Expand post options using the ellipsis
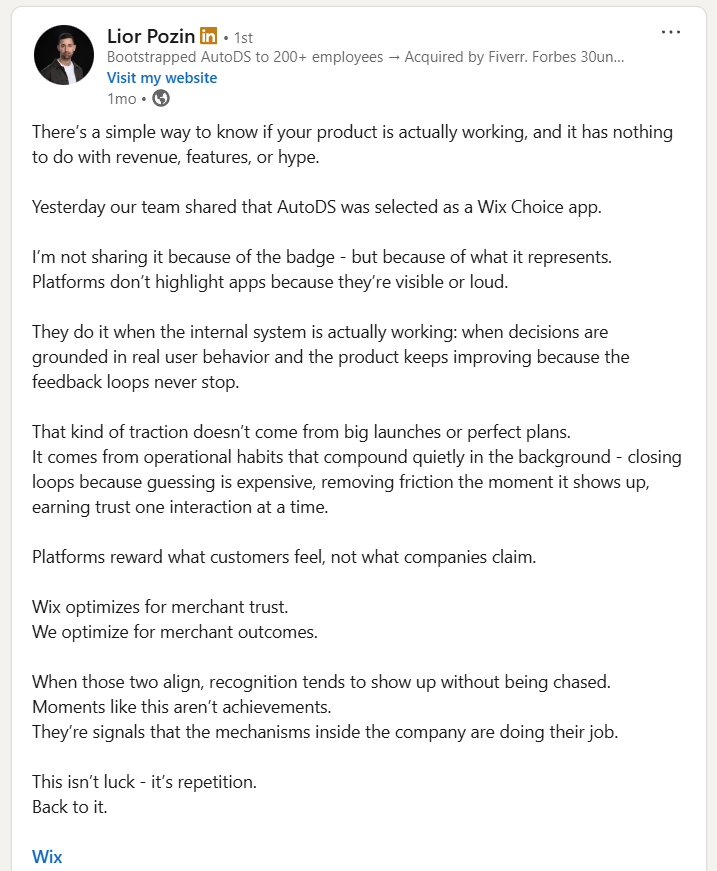Image resolution: width=717 pixels, height=871 pixels. tap(670, 31)
